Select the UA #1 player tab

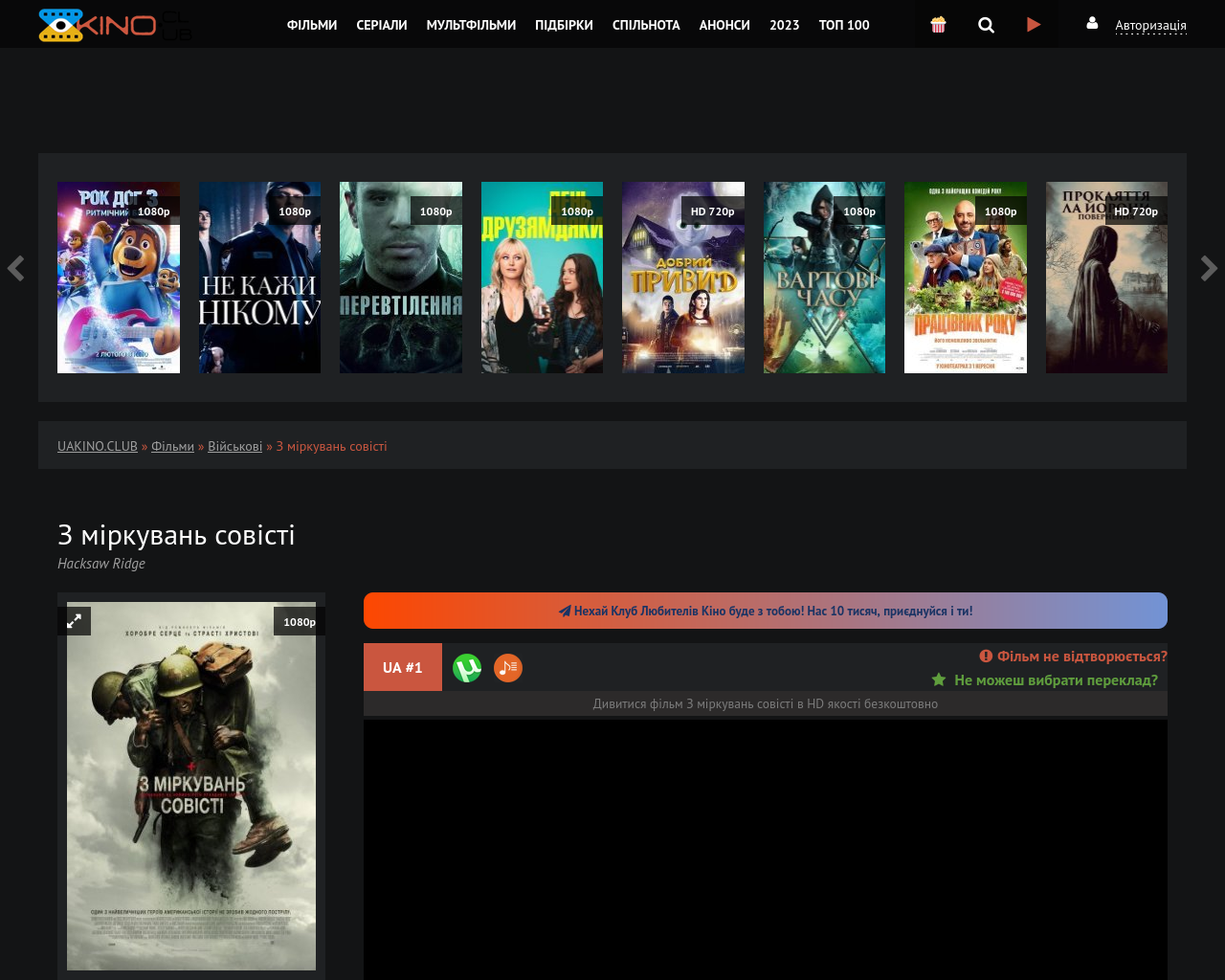click(403, 667)
